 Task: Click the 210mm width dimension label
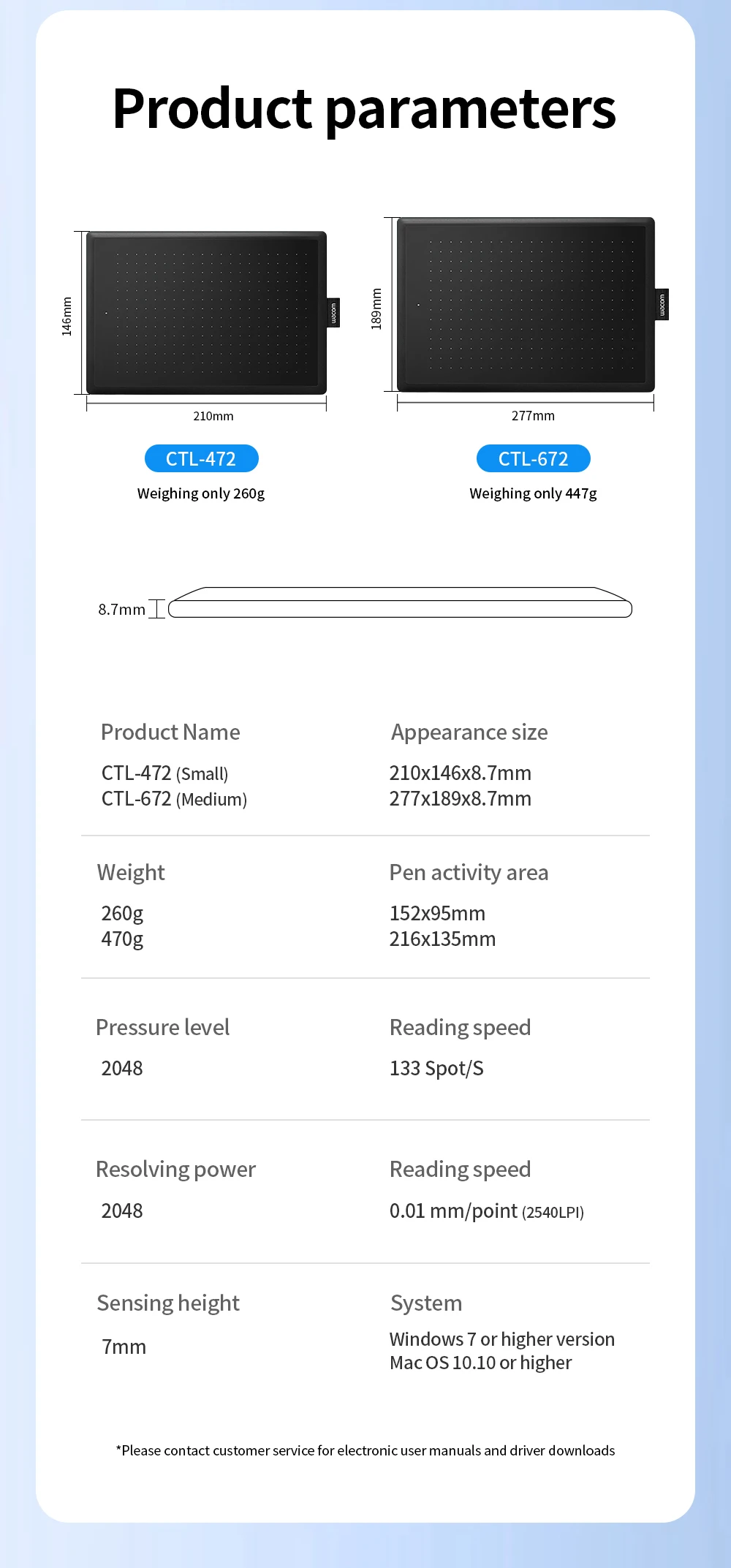pyautogui.click(x=213, y=416)
